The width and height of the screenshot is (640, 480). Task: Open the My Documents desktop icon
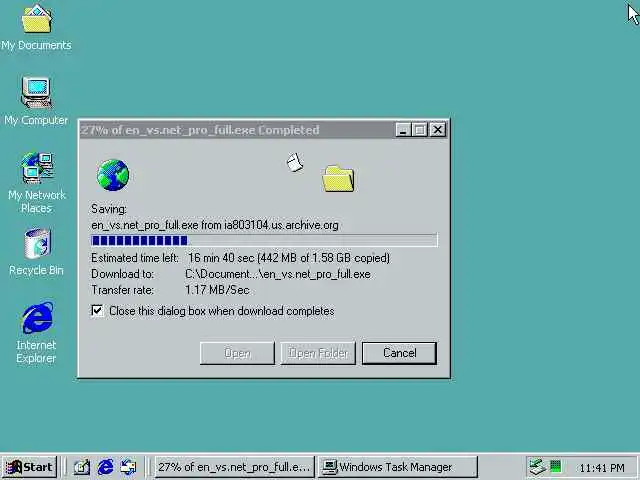36,28
